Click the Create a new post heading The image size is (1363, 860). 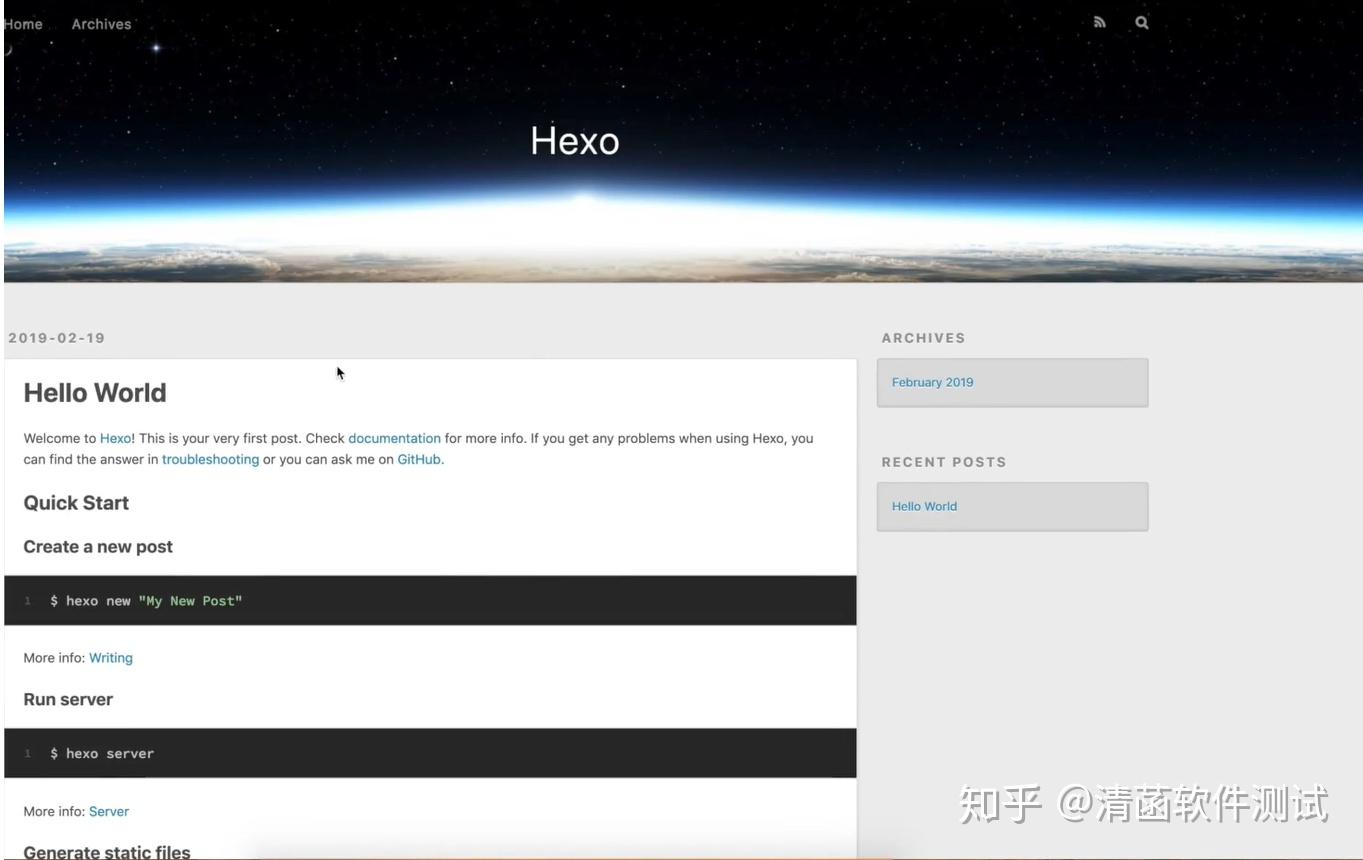[98, 547]
